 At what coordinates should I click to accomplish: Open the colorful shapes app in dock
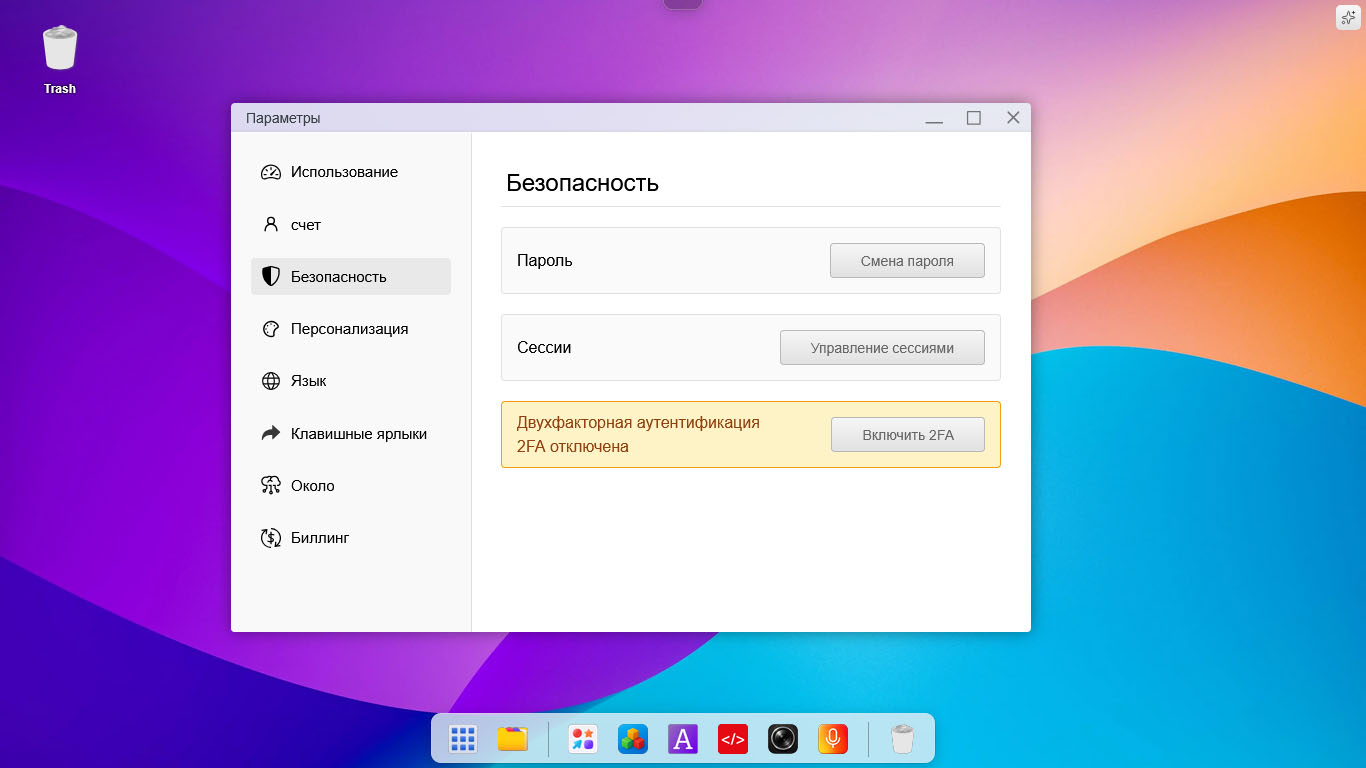click(x=583, y=739)
